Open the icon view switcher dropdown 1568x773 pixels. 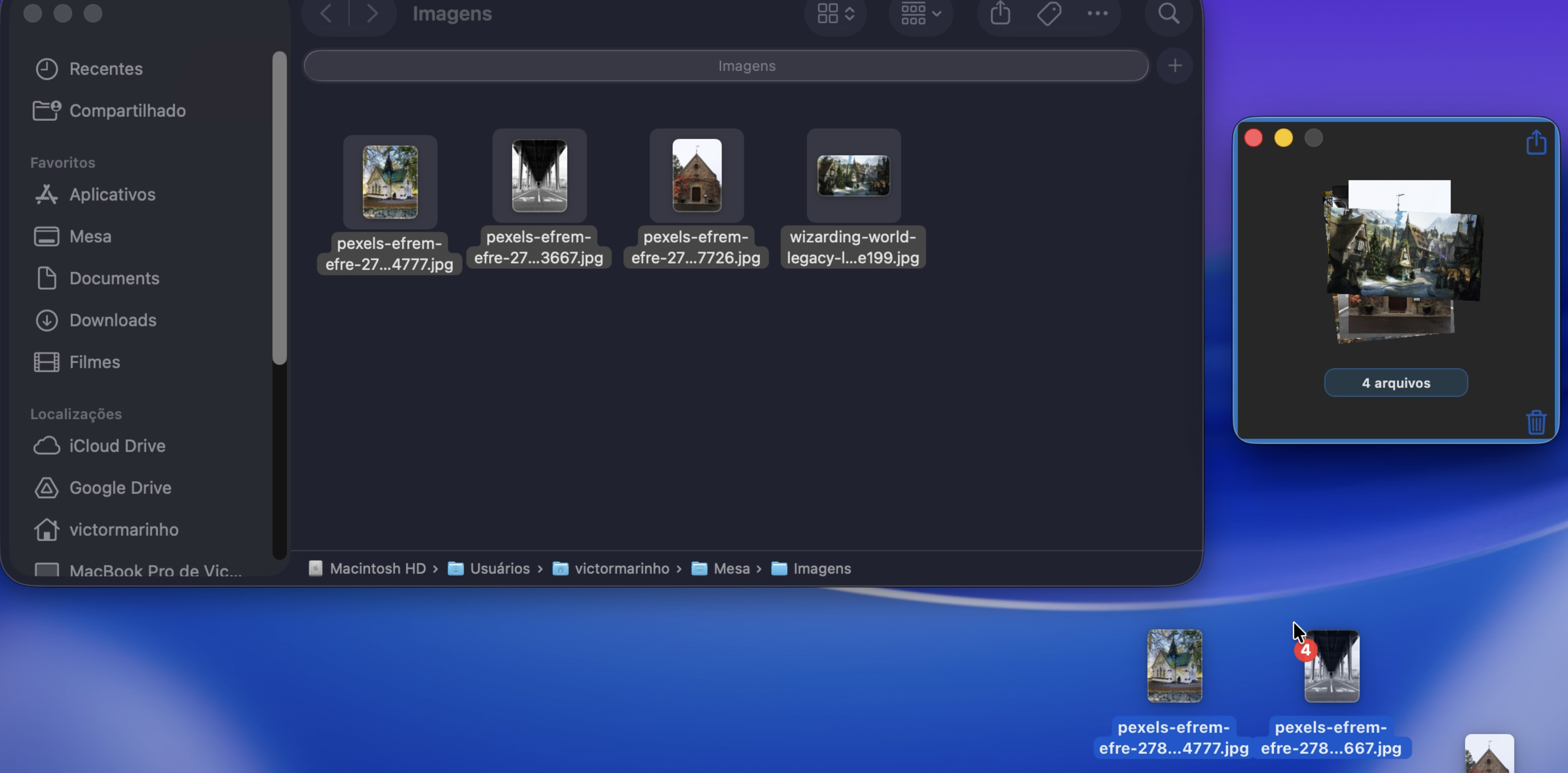coord(835,13)
